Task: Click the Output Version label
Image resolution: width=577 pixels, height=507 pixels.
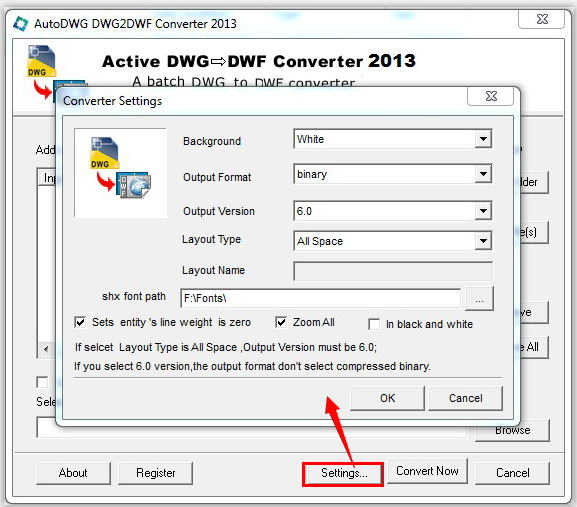Action: point(219,211)
